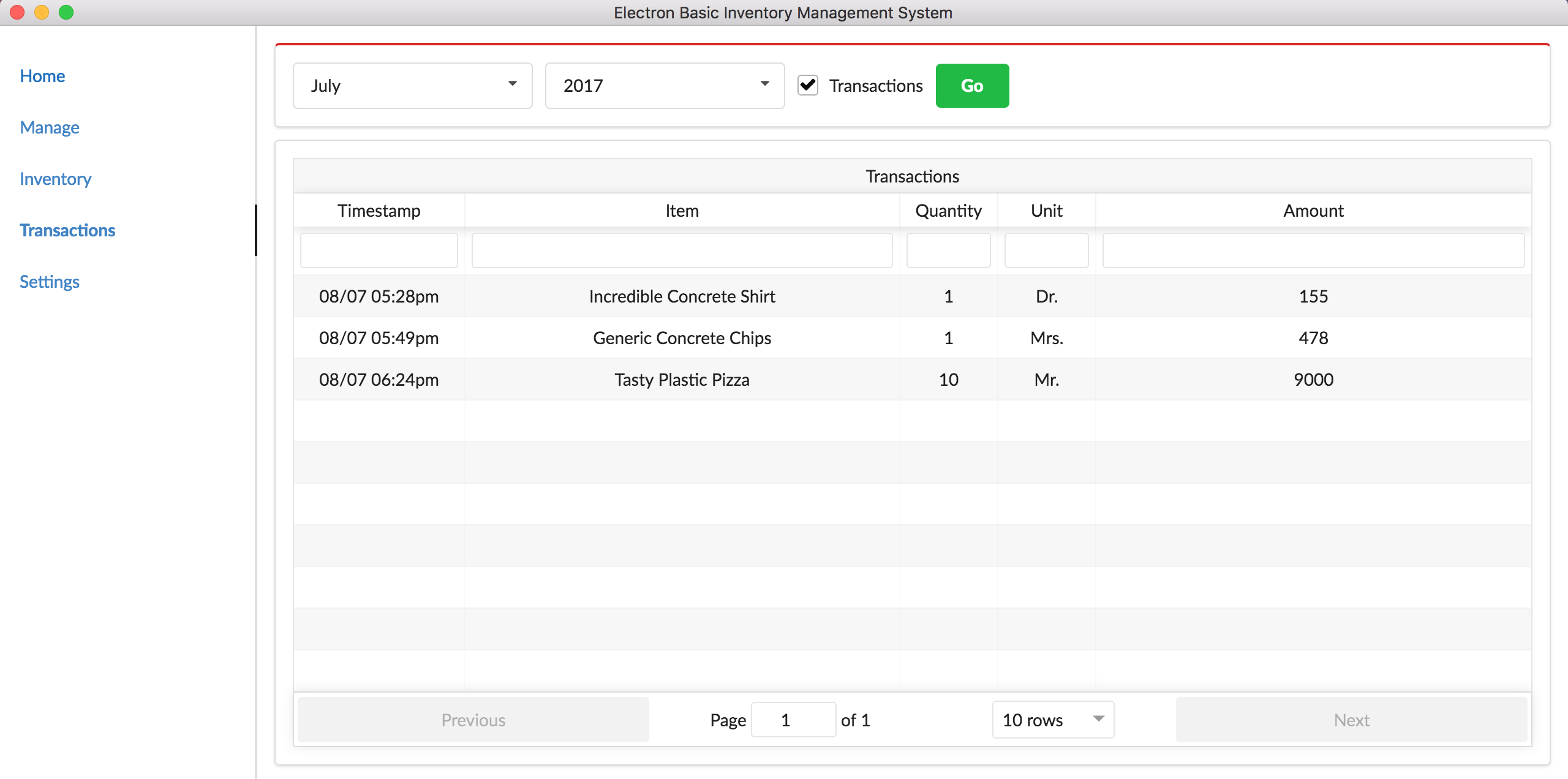Viewport: 1568px width, 779px height.
Task: Select the 08/07 06:24pm timestamp cell
Action: (x=379, y=380)
